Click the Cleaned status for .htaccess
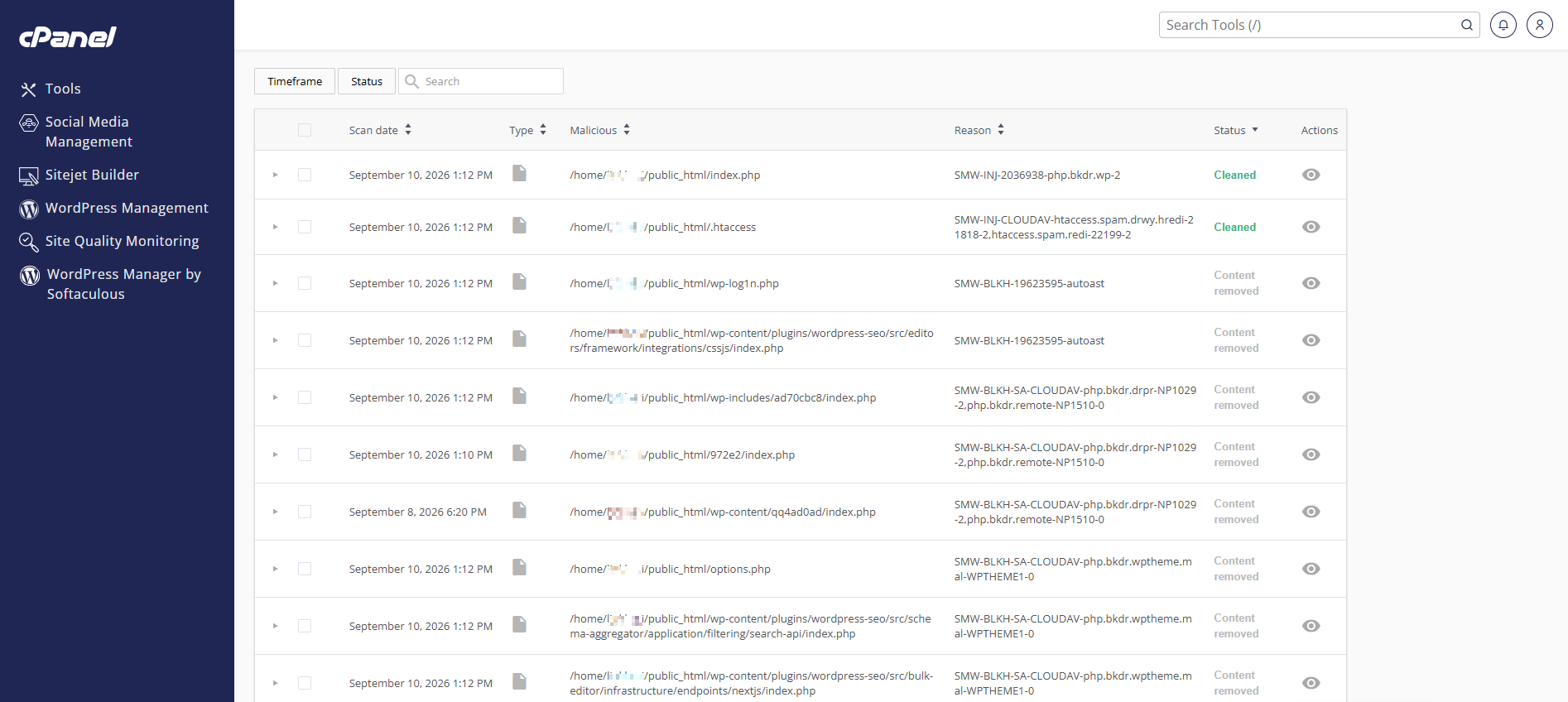The height and width of the screenshot is (702, 1568). coord(1234,227)
